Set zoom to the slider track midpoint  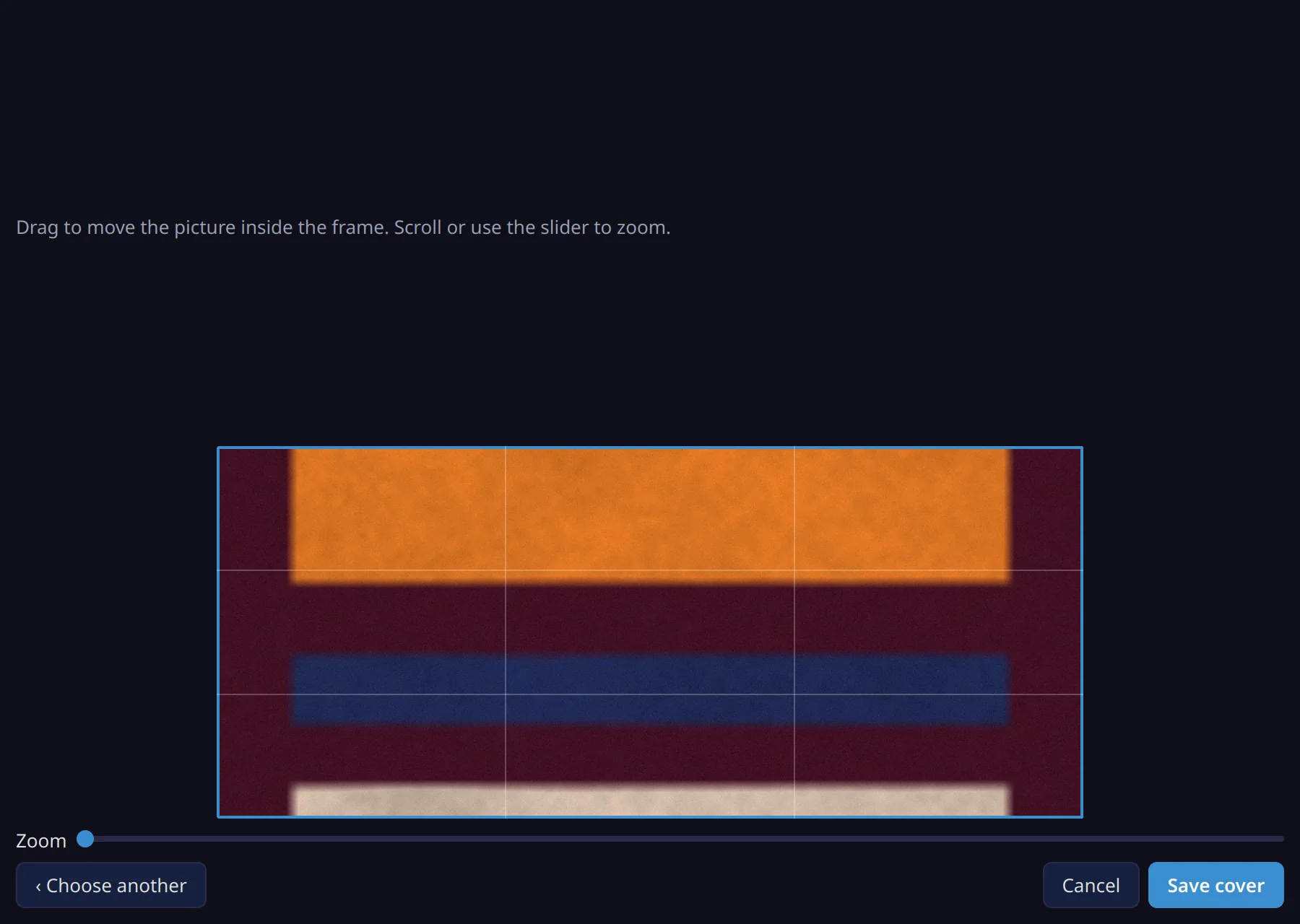[x=685, y=839]
